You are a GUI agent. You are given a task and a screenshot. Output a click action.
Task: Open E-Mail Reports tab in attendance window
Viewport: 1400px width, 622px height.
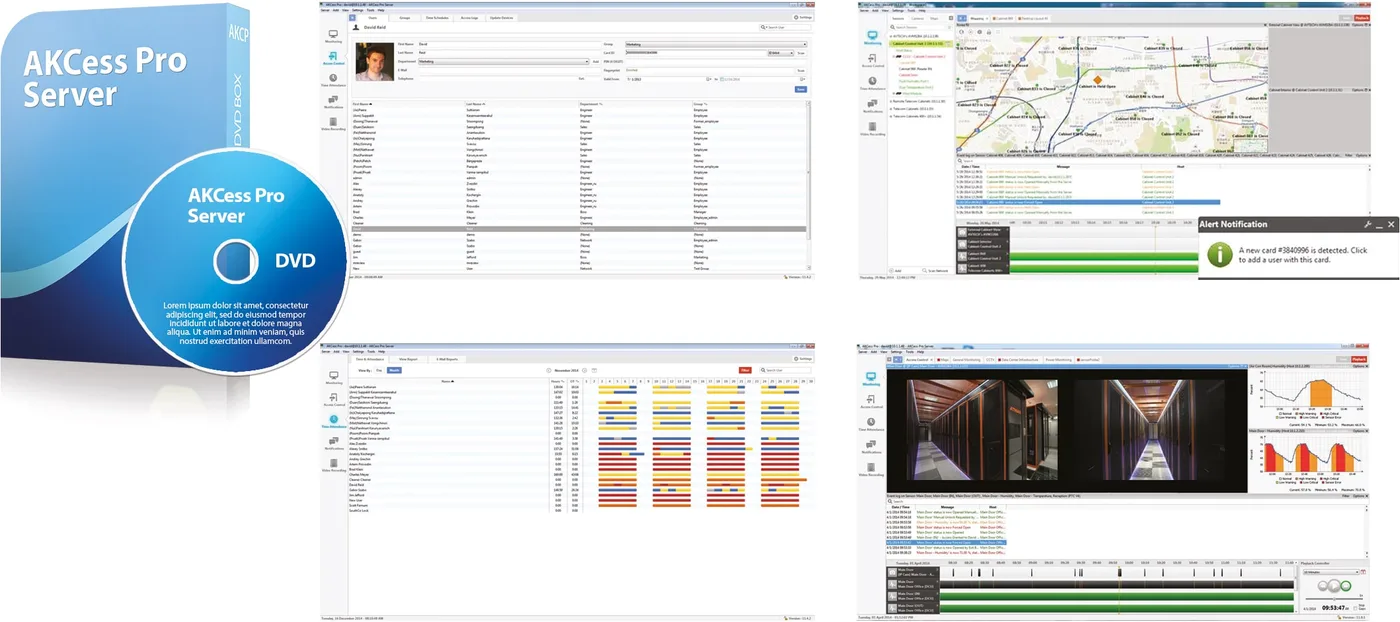tap(446, 359)
